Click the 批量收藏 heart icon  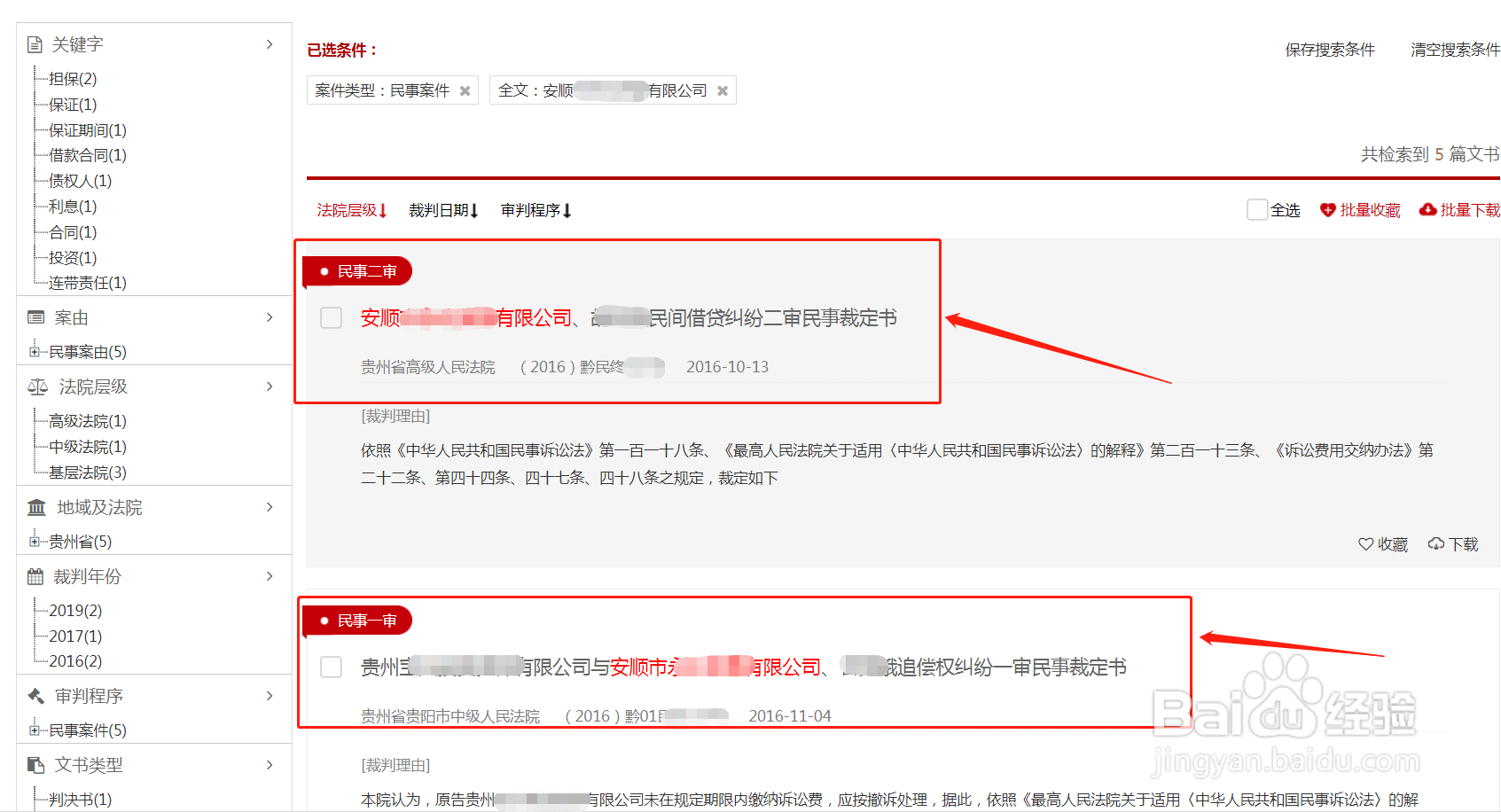1327,210
